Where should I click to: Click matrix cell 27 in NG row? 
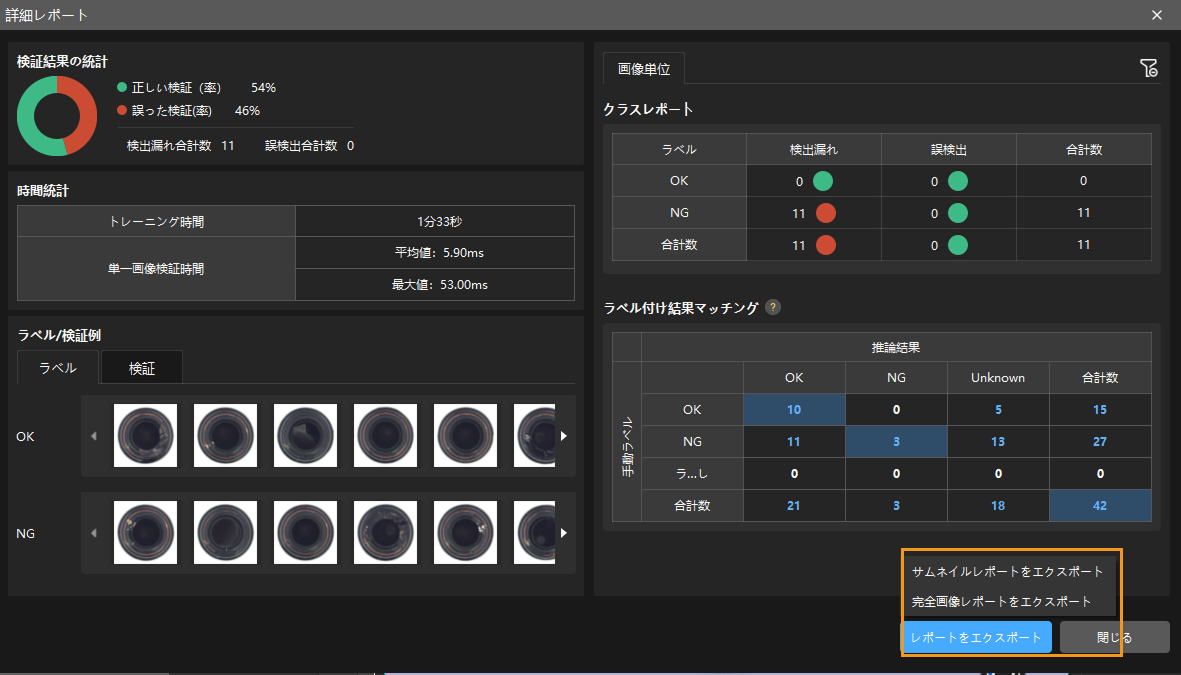[x=1100, y=441]
